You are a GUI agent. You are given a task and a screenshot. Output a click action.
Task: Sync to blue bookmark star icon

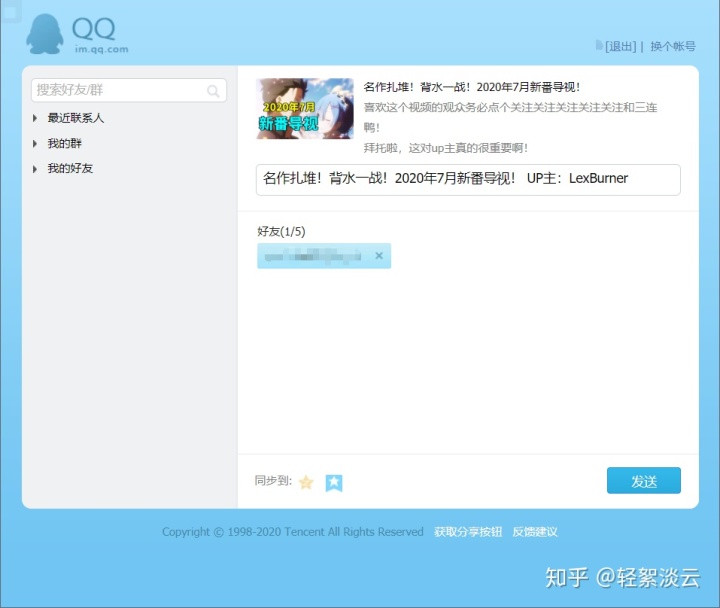coord(334,483)
